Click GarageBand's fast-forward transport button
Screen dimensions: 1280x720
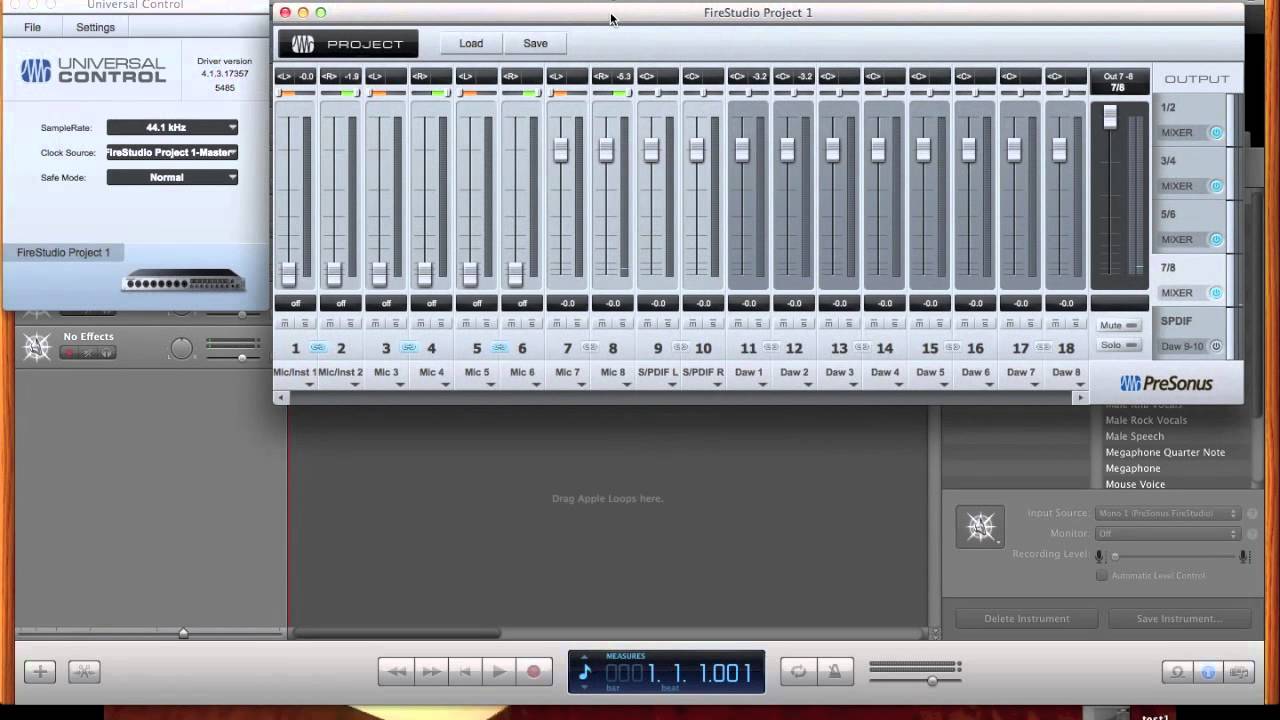pyautogui.click(x=430, y=672)
